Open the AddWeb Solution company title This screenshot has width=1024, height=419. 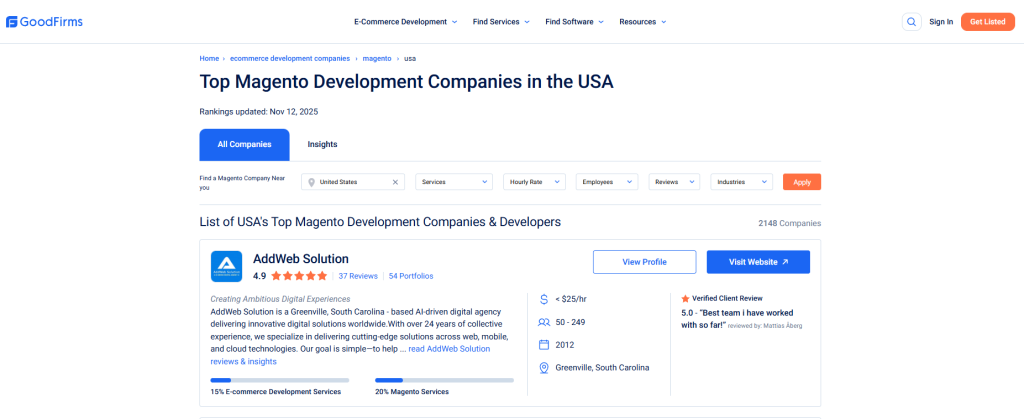(300, 258)
